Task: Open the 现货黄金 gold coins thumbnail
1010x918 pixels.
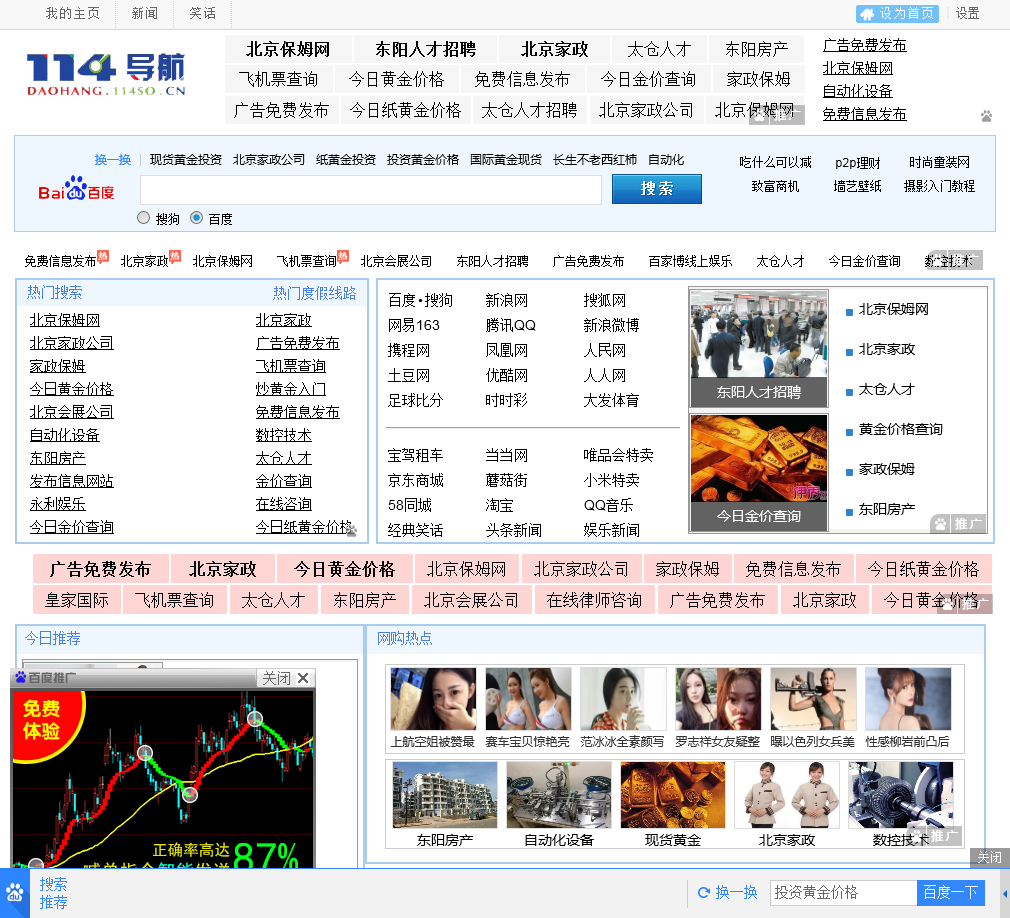Action: pyautogui.click(x=672, y=795)
